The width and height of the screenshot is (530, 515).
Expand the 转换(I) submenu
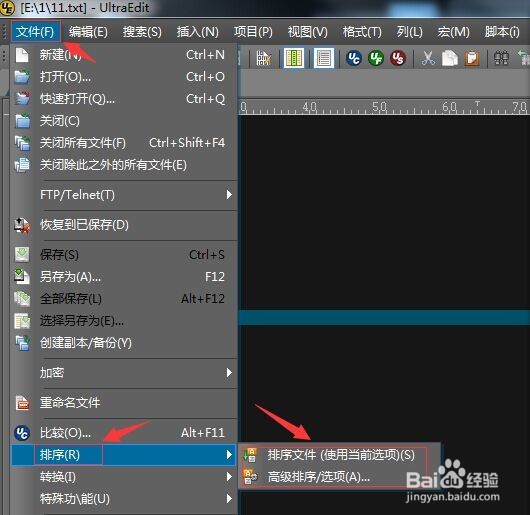click(124, 477)
